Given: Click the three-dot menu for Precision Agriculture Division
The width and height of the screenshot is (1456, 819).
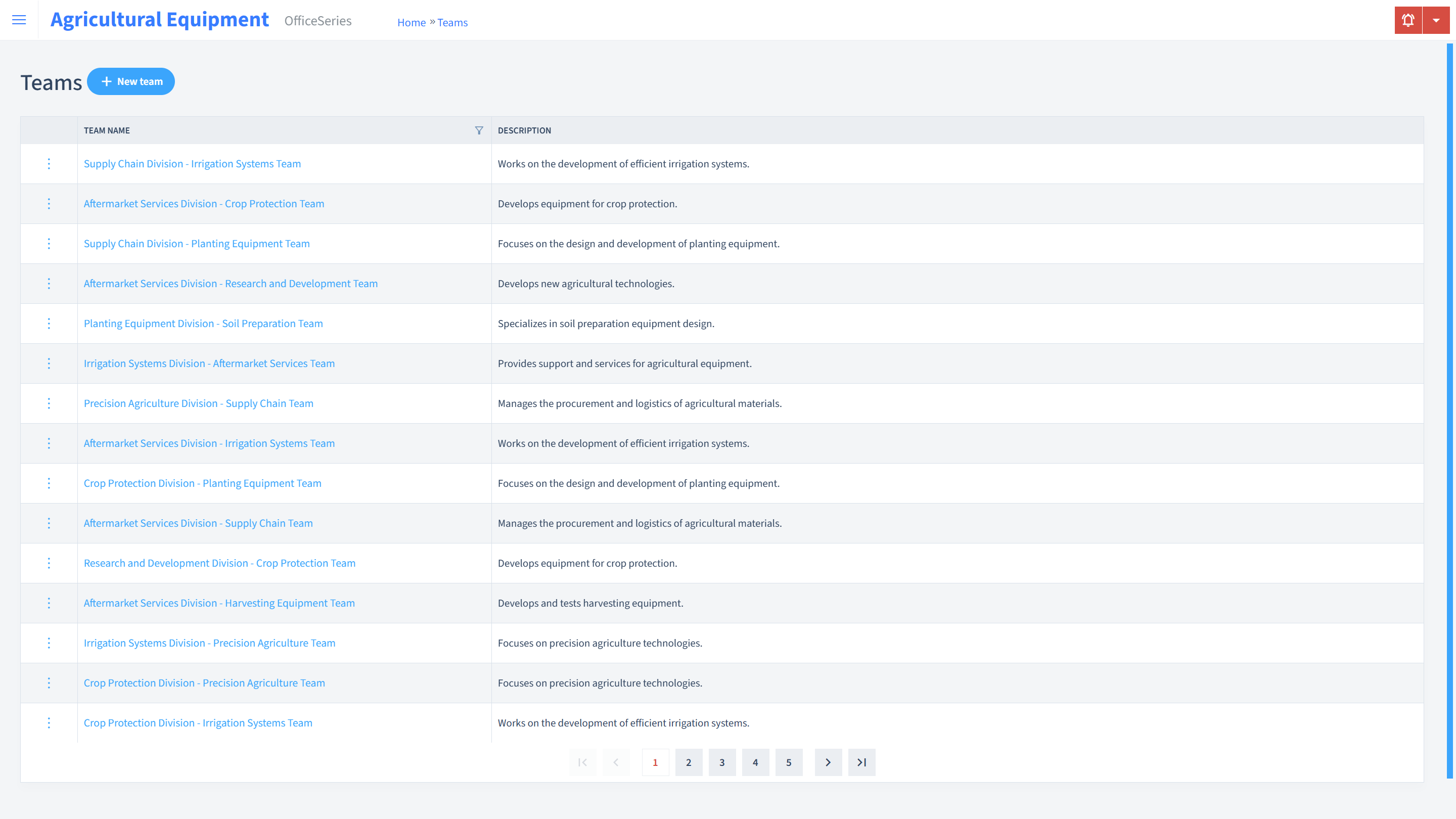Looking at the screenshot, I should point(48,403).
